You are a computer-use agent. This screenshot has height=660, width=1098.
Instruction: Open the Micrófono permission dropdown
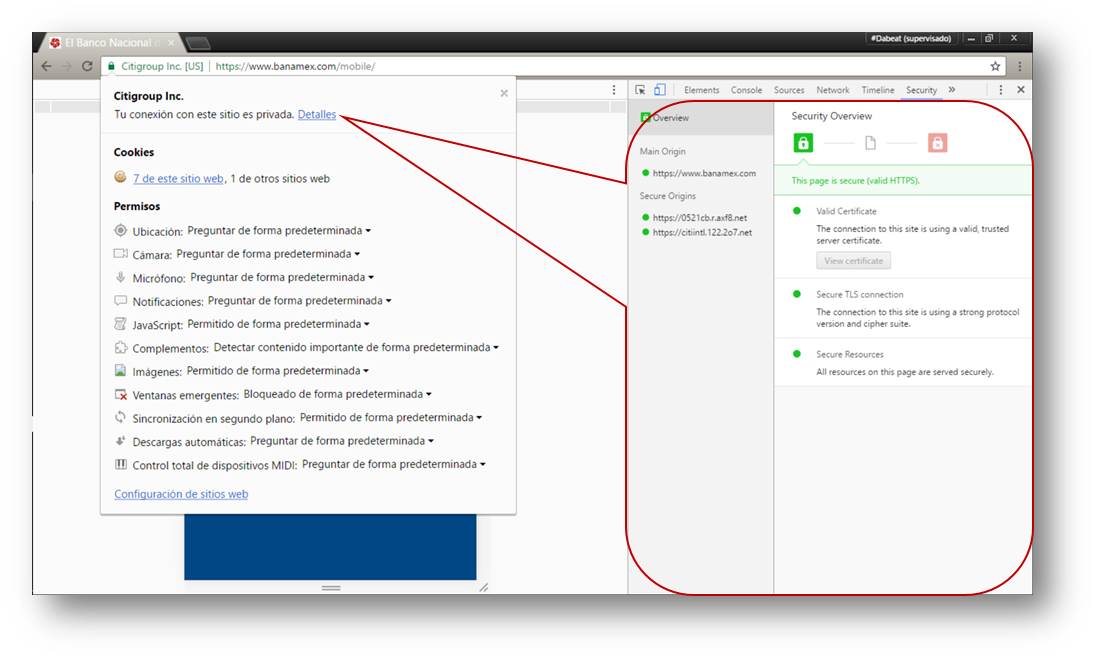(x=282, y=277)
